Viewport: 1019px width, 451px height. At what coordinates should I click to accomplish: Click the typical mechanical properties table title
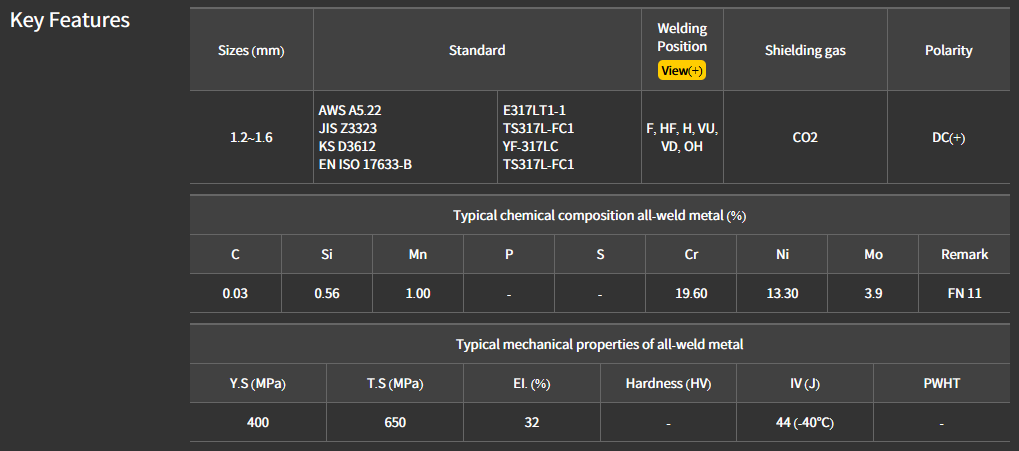pyautogui.click(x=599, y=344)
